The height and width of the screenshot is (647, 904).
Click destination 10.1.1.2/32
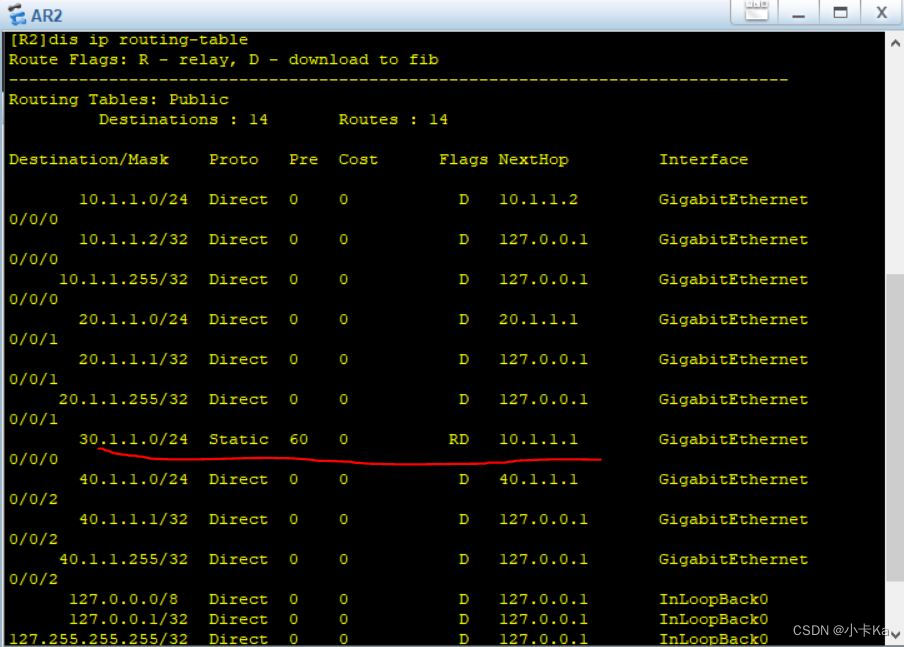[x=133, y=239]
